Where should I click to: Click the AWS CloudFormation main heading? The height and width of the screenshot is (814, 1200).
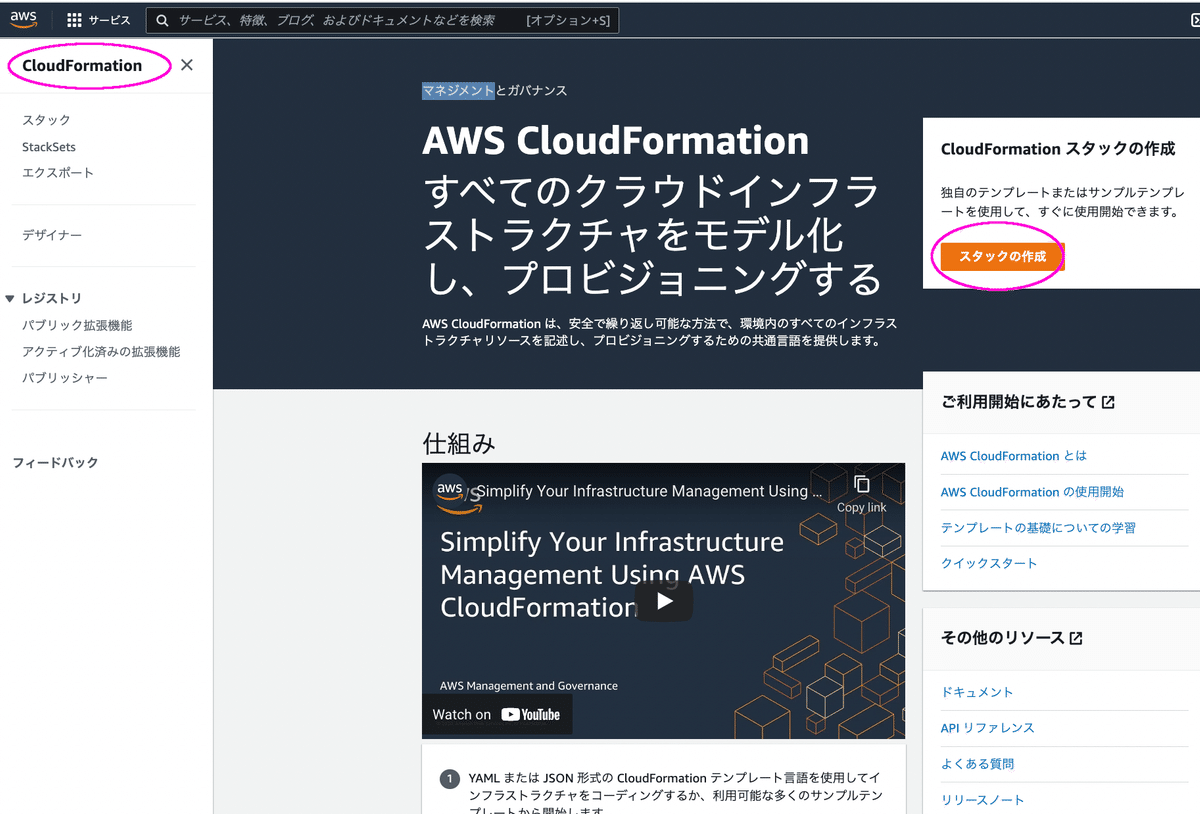(615, 140)
